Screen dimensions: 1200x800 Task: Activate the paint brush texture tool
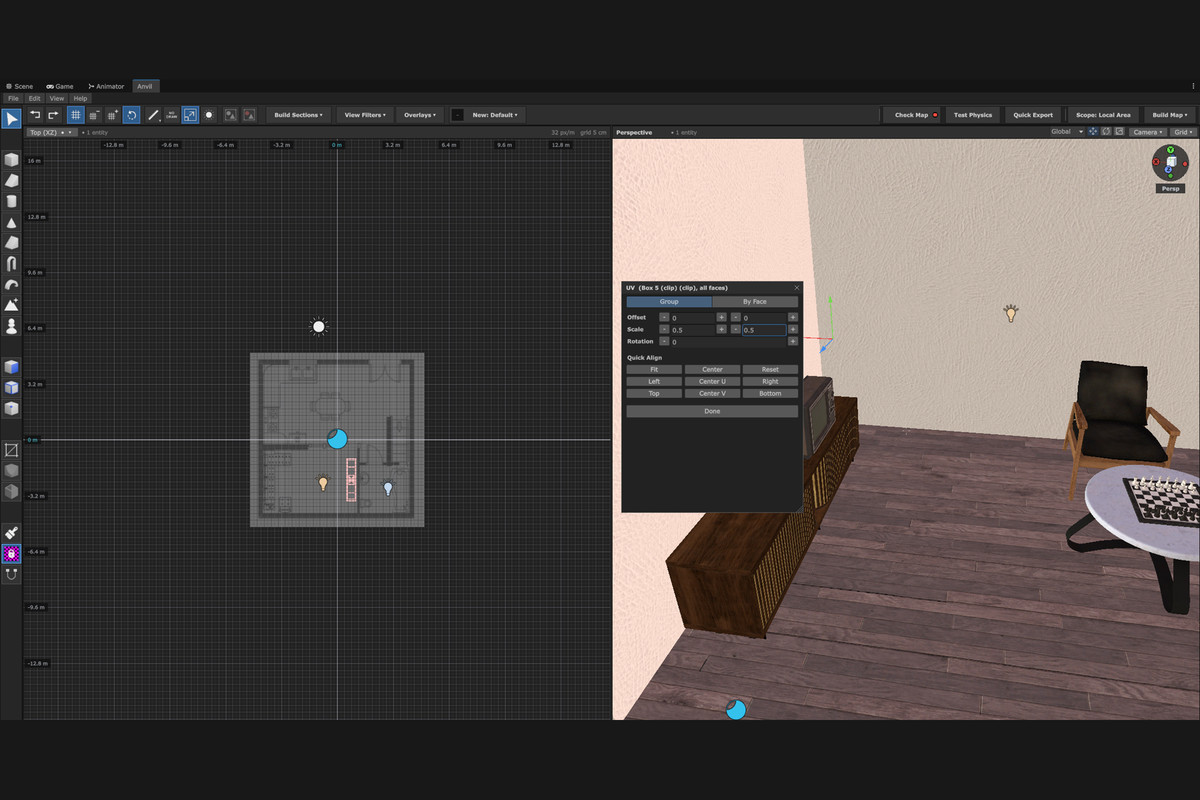pos(11,533)
